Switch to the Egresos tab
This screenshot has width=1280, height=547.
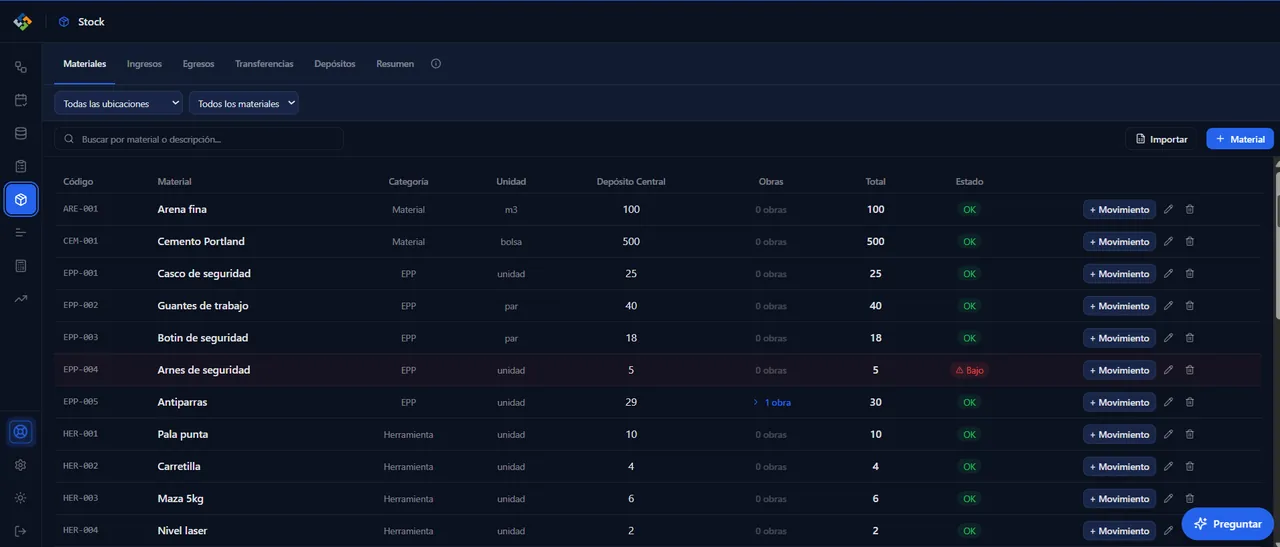198,63
